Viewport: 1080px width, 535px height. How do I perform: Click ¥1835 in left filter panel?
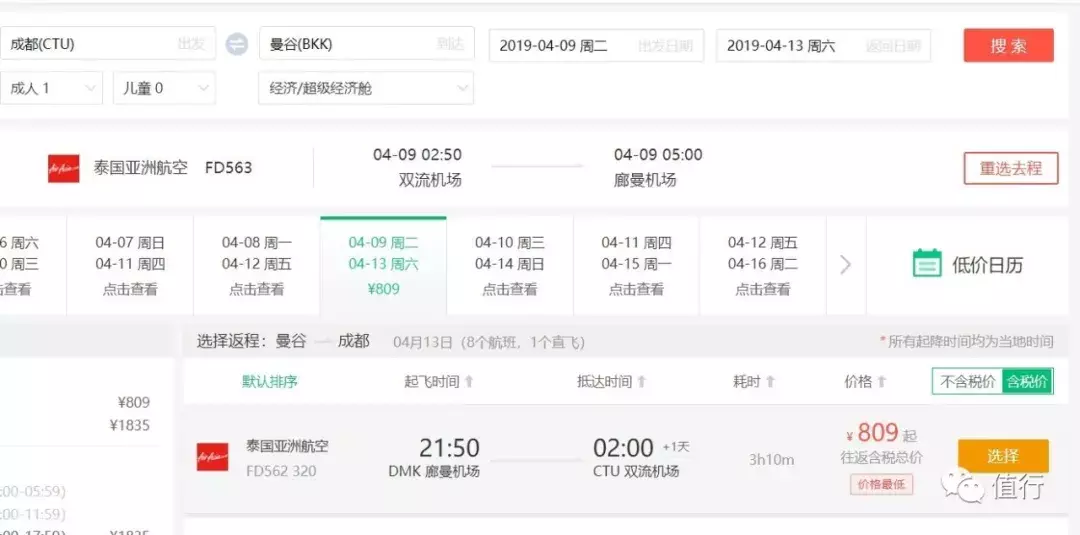[x=129, y=425]
